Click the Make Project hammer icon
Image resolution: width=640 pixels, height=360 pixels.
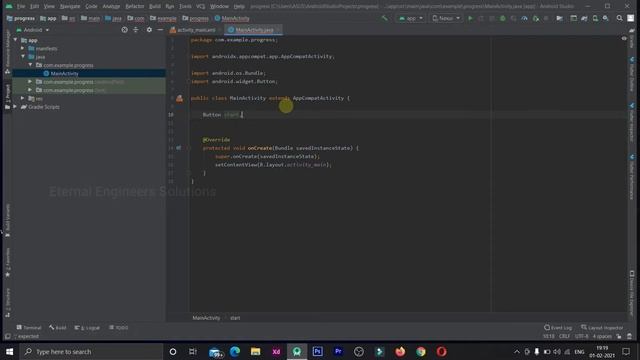tap(384, 18)
